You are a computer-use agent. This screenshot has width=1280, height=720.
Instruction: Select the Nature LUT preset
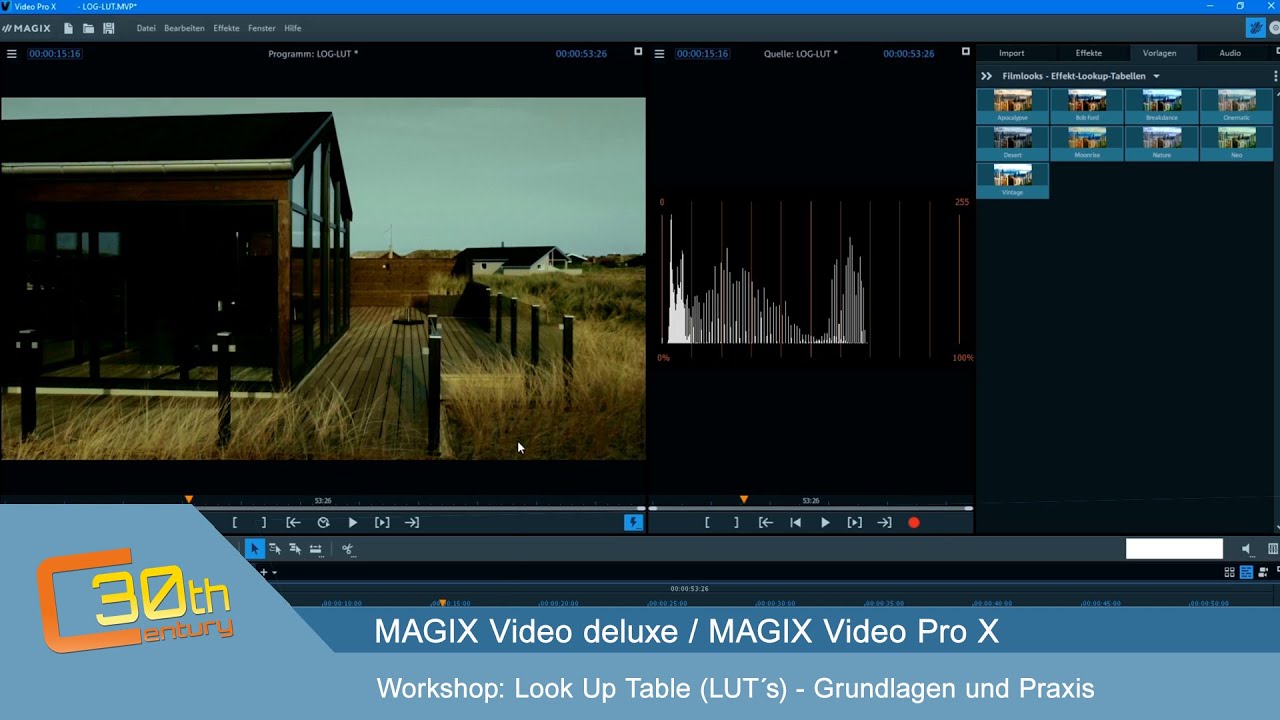1162,143
